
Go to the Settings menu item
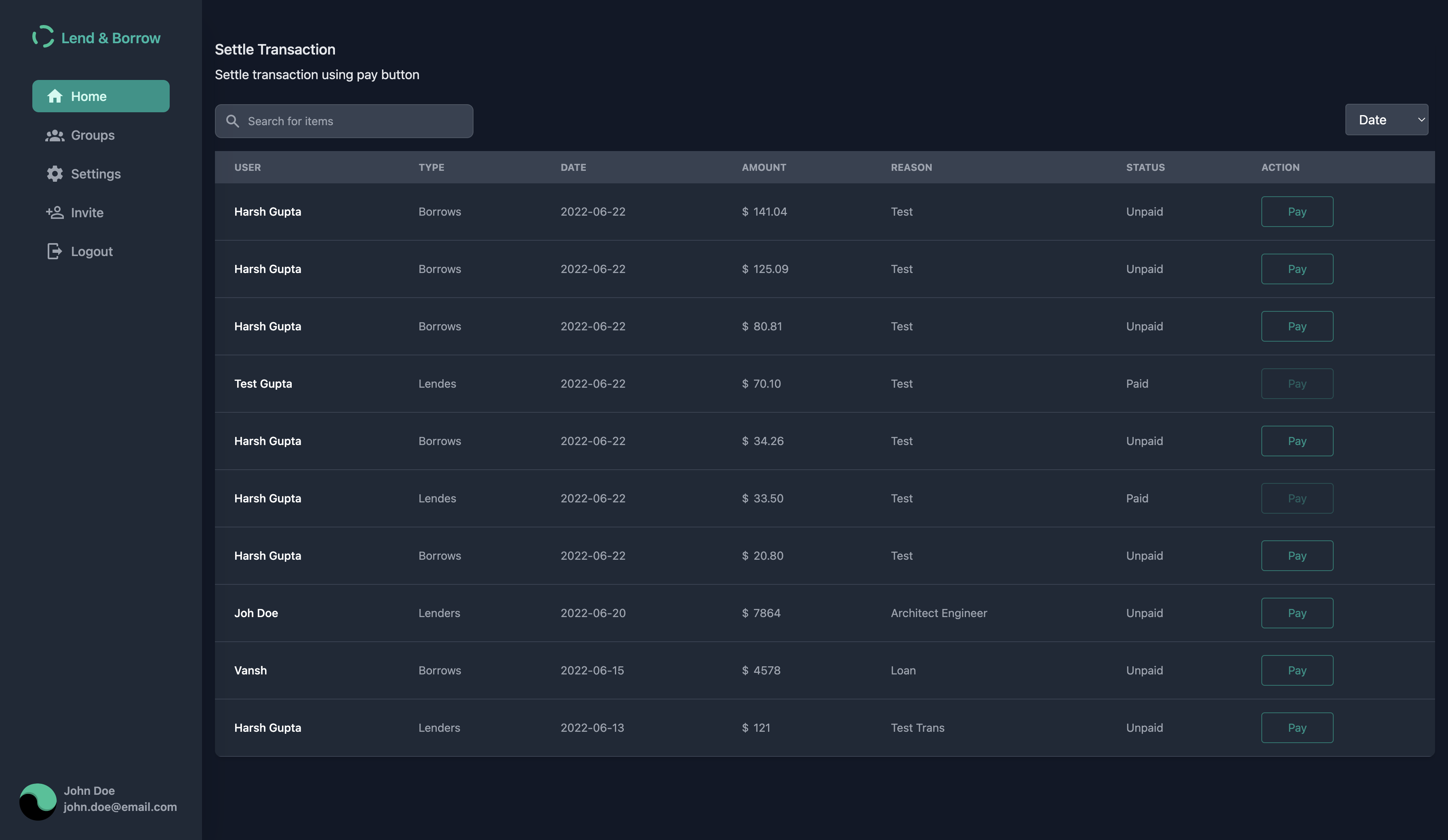pos(95,174)
